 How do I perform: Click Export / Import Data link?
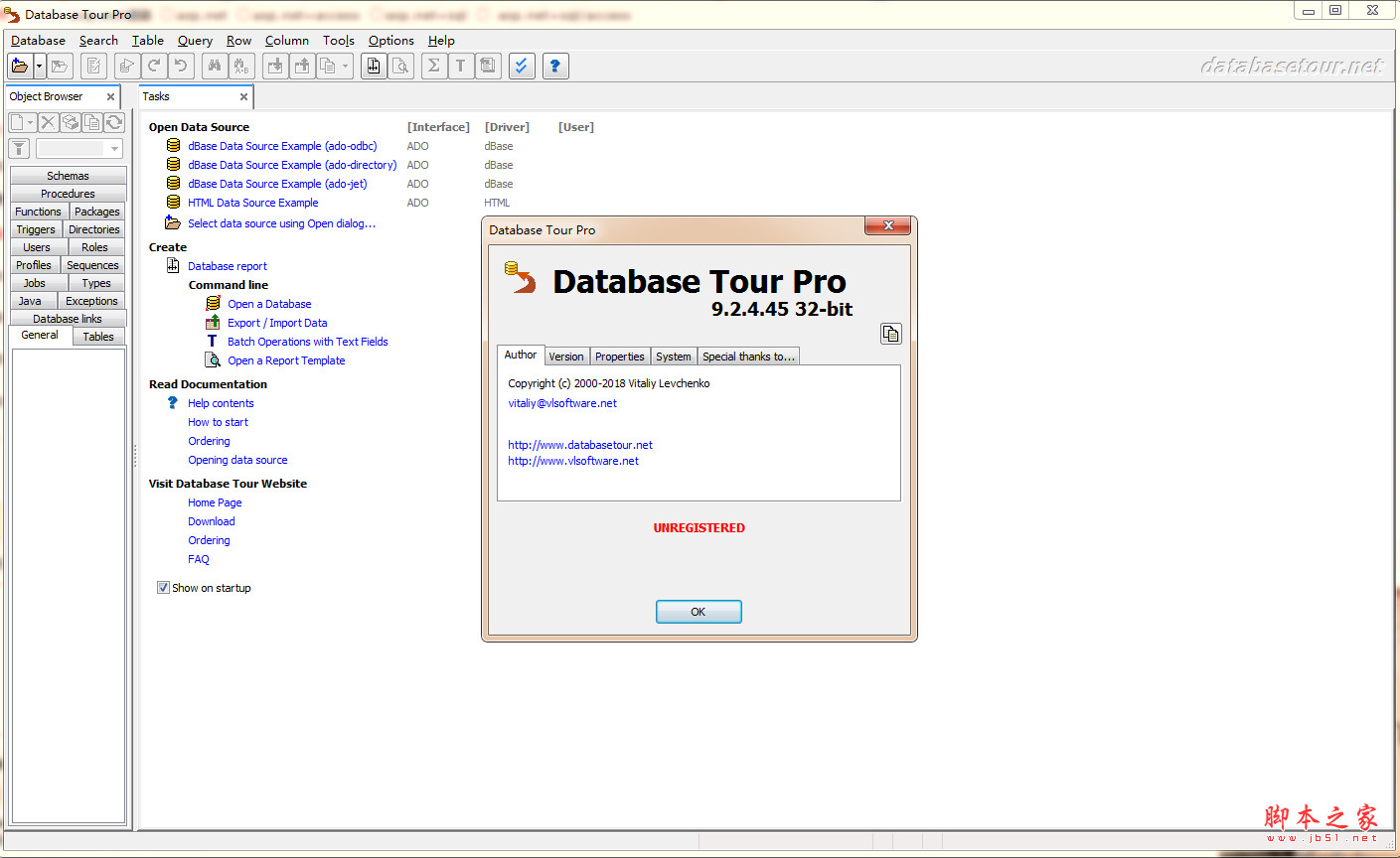coord(277,323)
